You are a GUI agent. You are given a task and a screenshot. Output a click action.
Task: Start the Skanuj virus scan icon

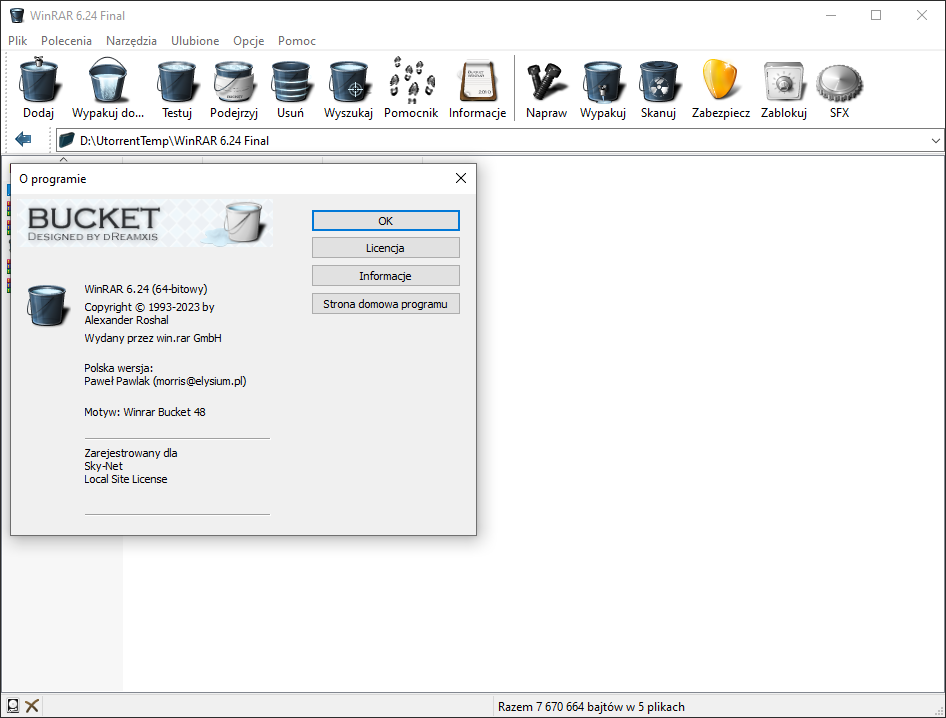[x=659, y=80]
